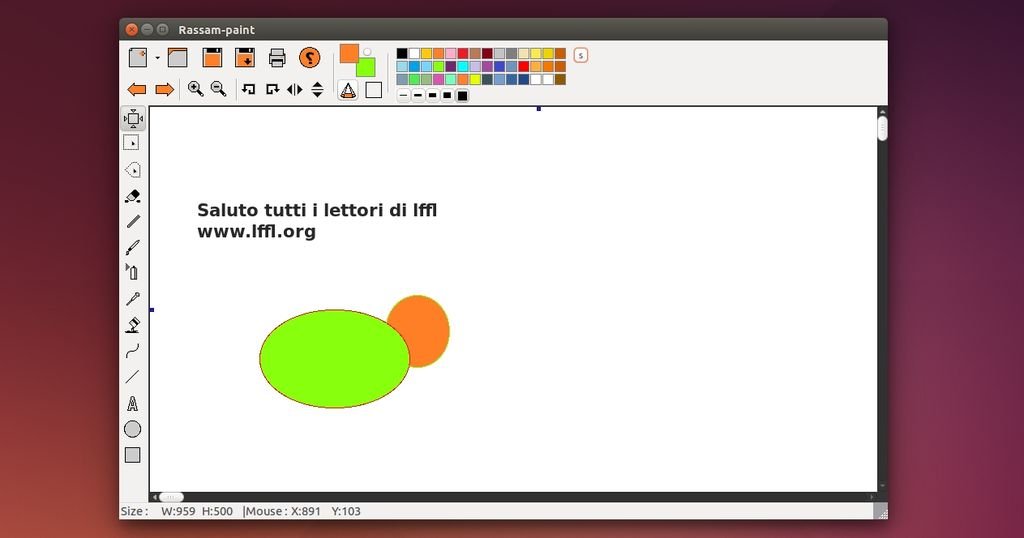Click the small 's' button beside the palette
The image size is (1024, 538).
click(581, 55)
